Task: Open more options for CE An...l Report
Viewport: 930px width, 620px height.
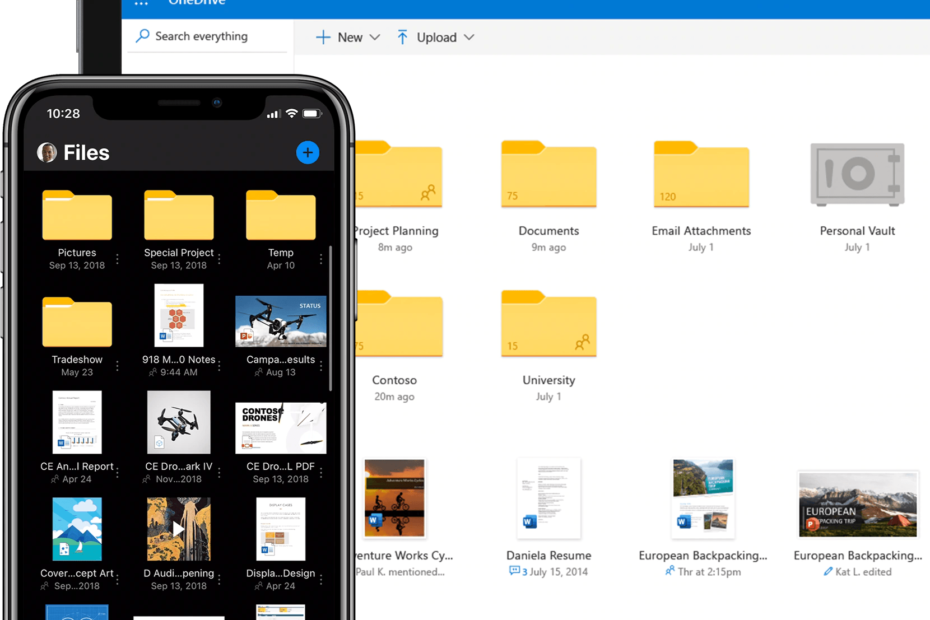Action: (117, 473)
